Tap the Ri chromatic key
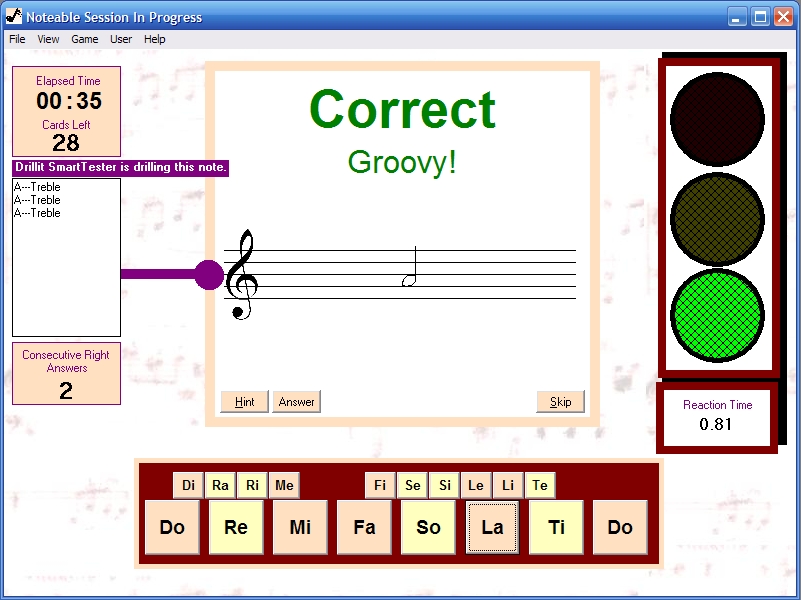Image resolution: width=801 pixels, height=600 pixels. pyautogui.click(x=252, y=485)
